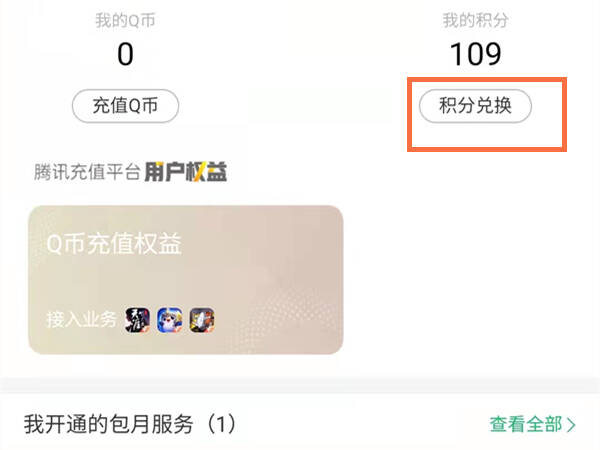Tap the 充值Q币 button
The image size is (600, 450).
[125, 106]
